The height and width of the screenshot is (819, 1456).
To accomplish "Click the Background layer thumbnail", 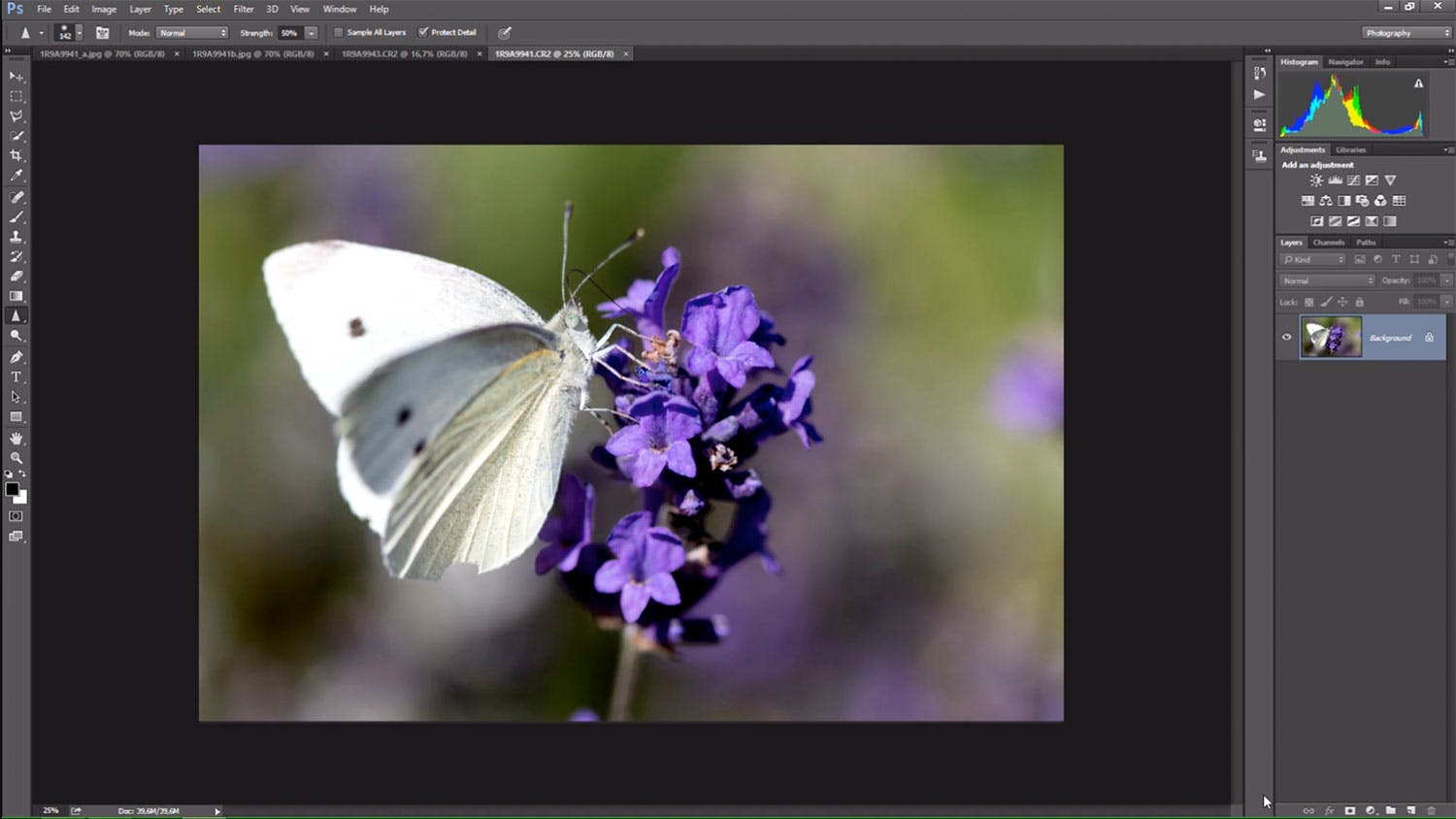I will tap(1331, 338).
